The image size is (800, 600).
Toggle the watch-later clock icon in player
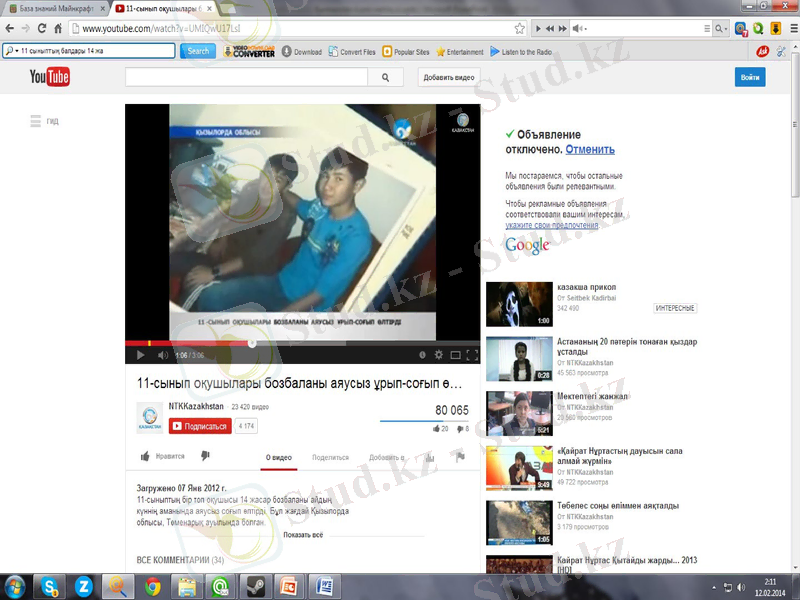[421, 355]
